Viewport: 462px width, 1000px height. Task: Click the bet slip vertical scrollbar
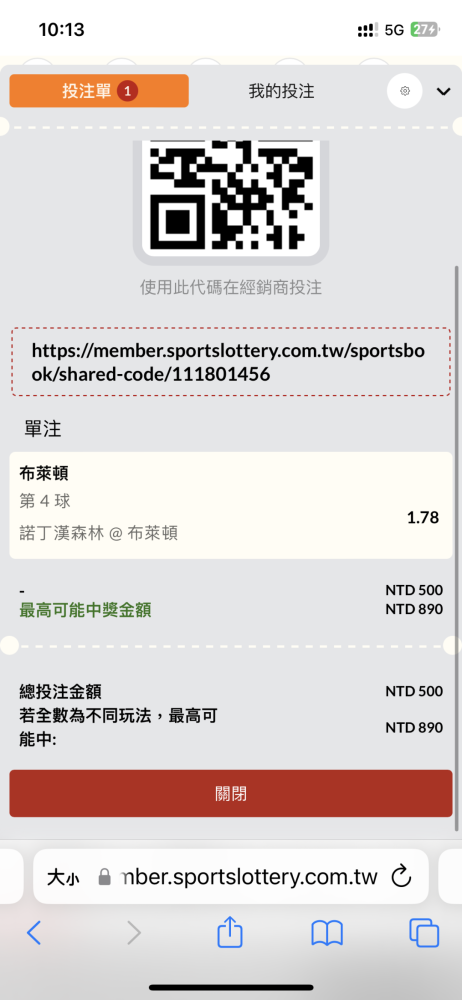457,548
